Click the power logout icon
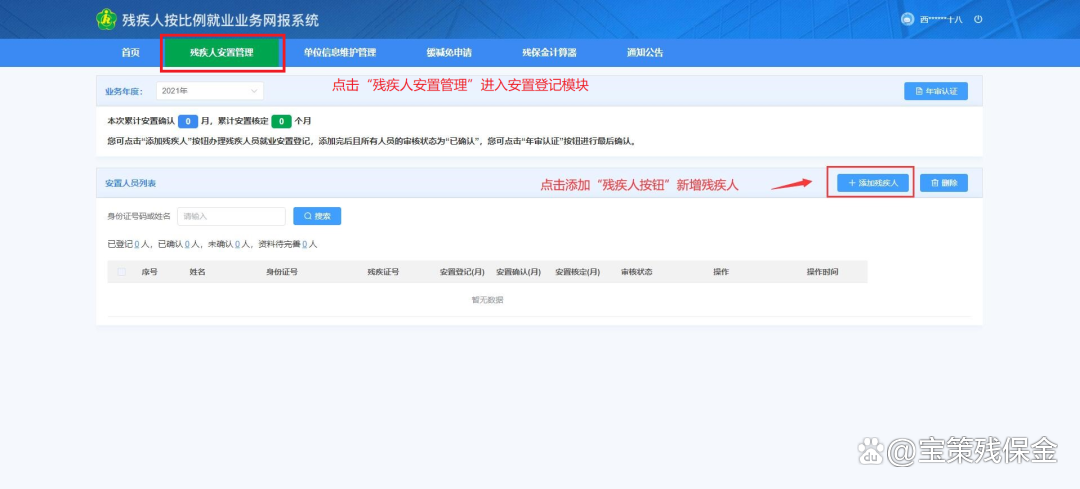 [x=978, y=19]
